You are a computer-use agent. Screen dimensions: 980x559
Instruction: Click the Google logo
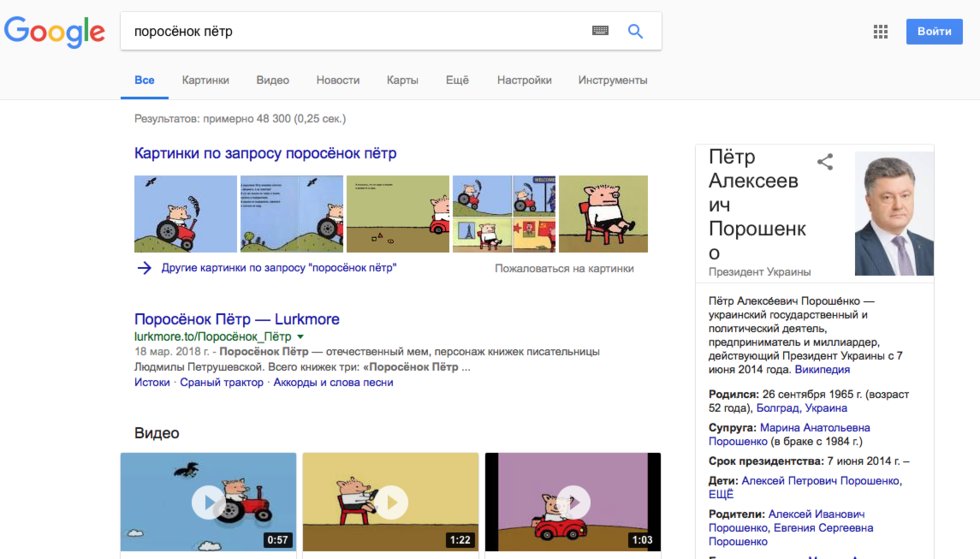55,31
